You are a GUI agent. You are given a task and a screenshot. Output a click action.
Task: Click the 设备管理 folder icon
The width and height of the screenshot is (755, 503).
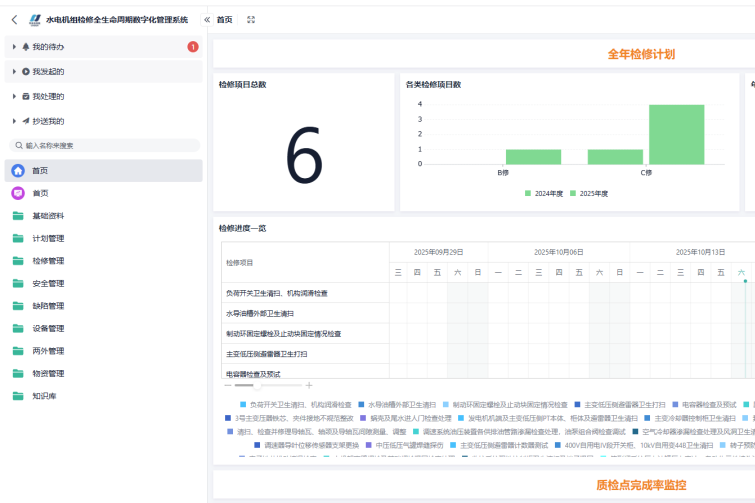(18, 328)
